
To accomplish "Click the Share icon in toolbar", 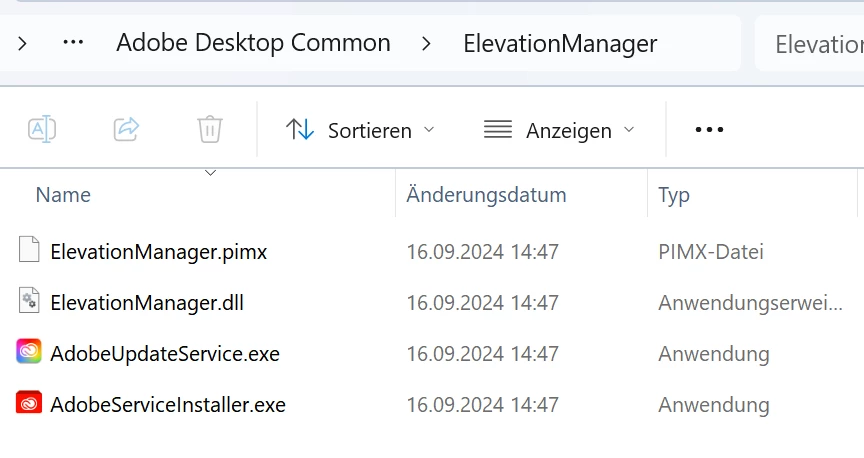I will pyautogui.click(x=126, y=129).
